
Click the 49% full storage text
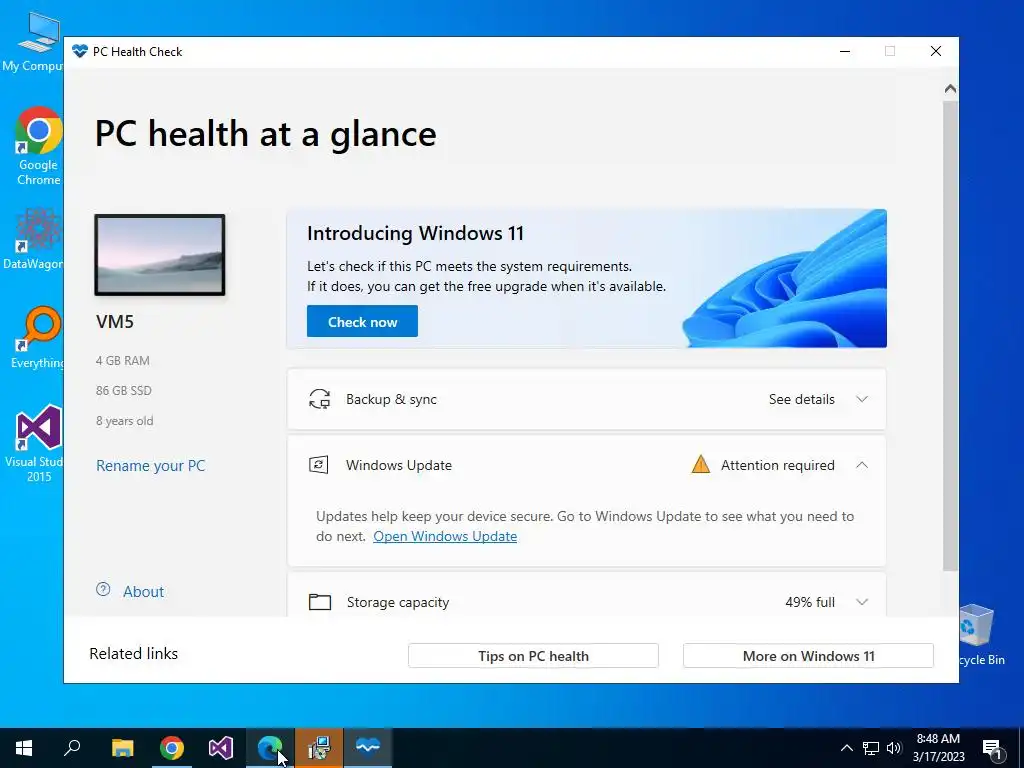(x=810, y=602)
